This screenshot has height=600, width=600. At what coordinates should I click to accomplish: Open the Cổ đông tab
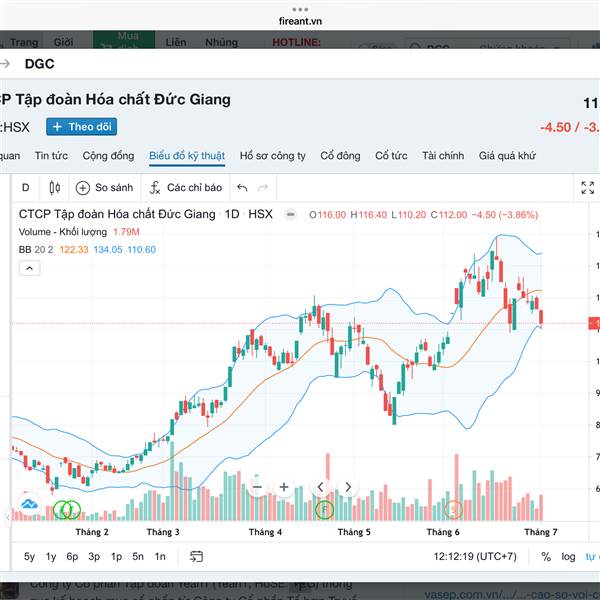click(x=341, y=156)
